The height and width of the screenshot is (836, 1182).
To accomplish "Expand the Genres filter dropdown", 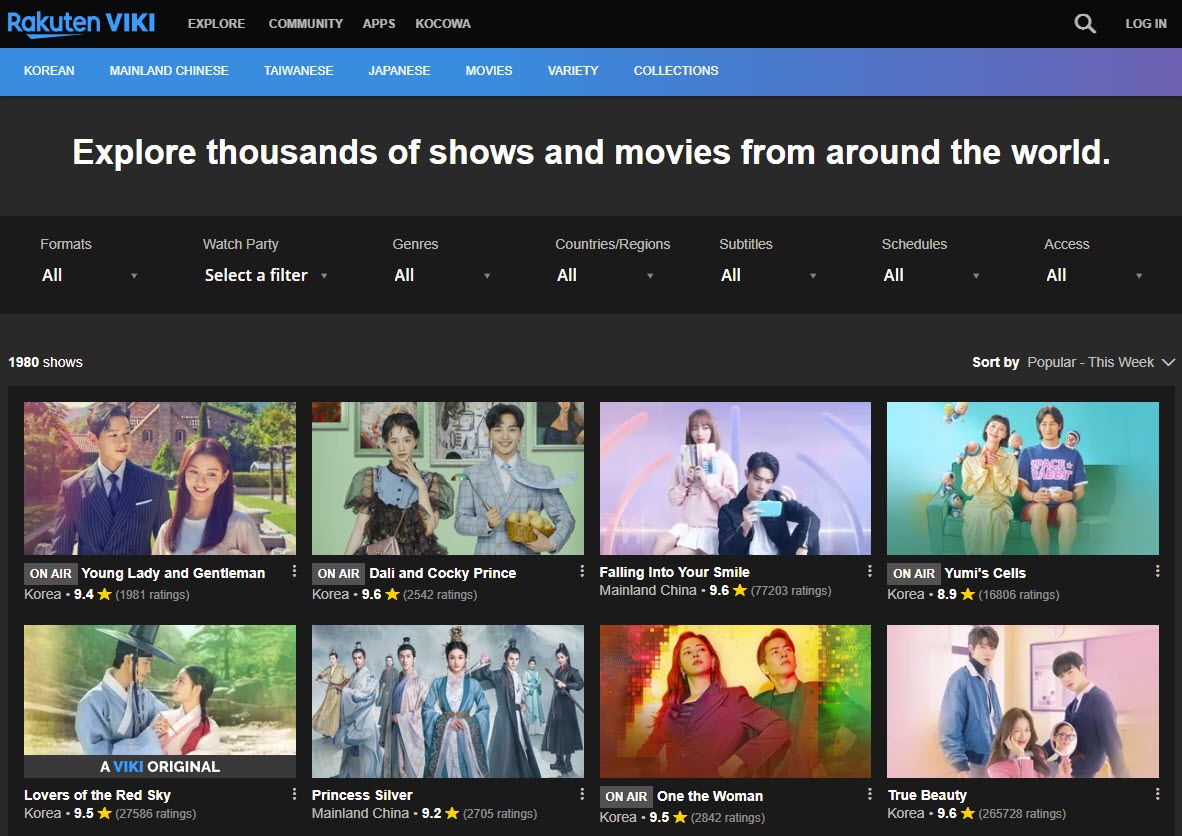I will (442, 275).
